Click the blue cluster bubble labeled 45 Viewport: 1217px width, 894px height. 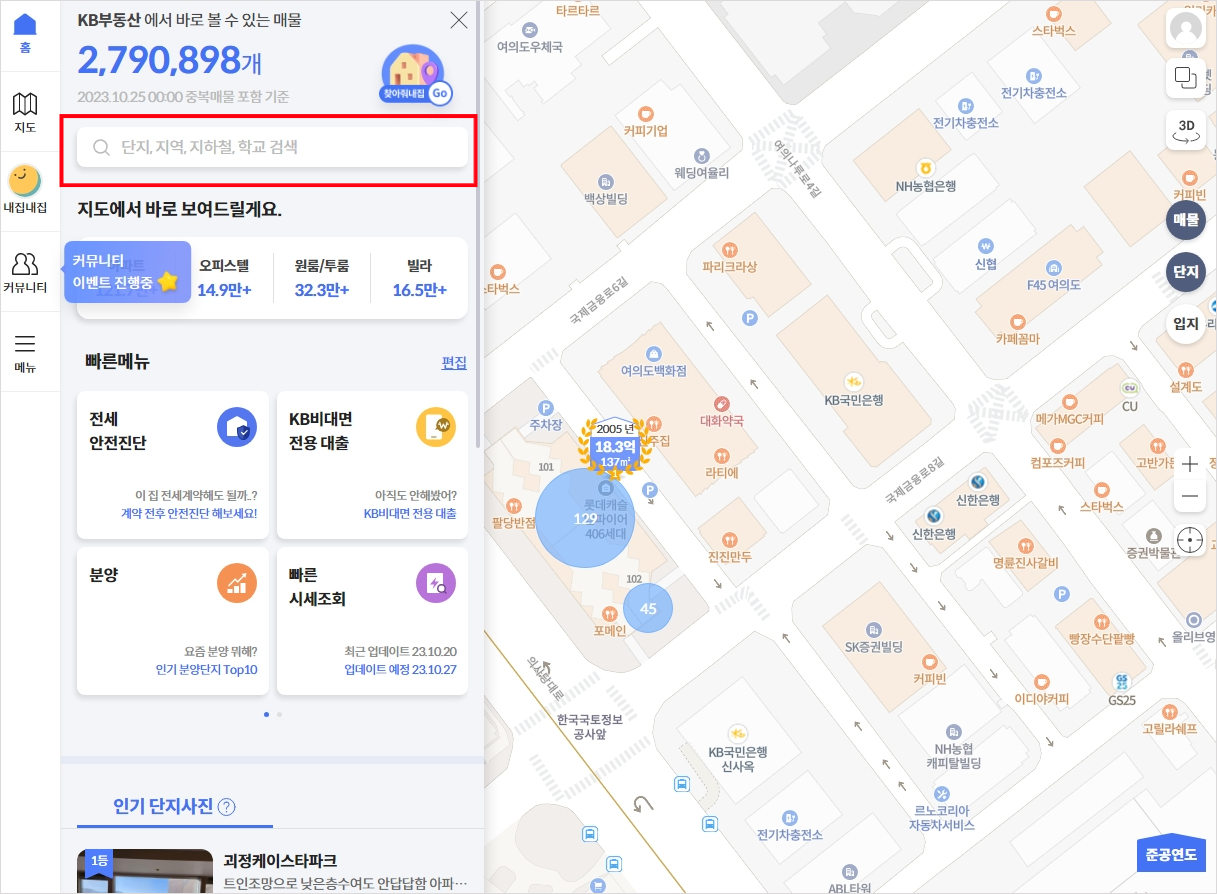(x=648, y=608)
